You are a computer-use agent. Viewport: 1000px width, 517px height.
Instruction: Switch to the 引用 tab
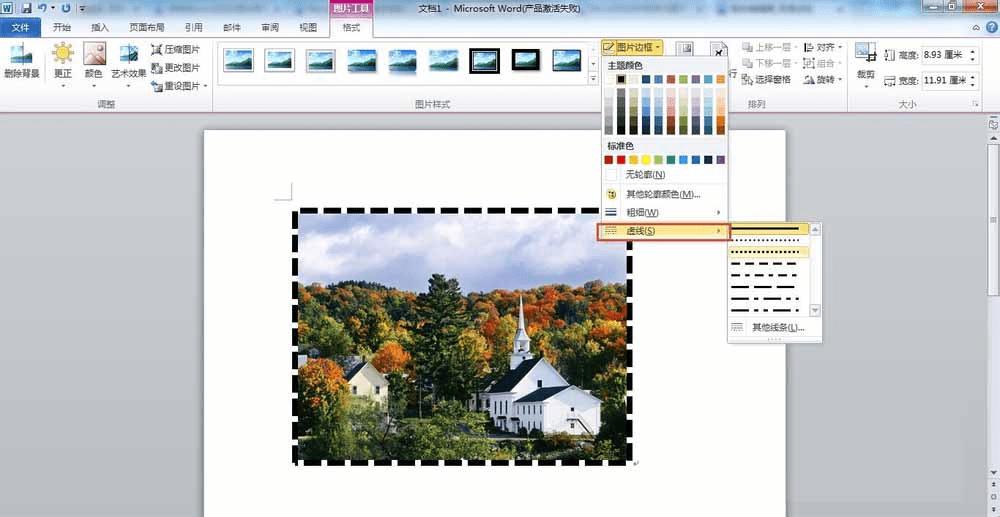193,27
